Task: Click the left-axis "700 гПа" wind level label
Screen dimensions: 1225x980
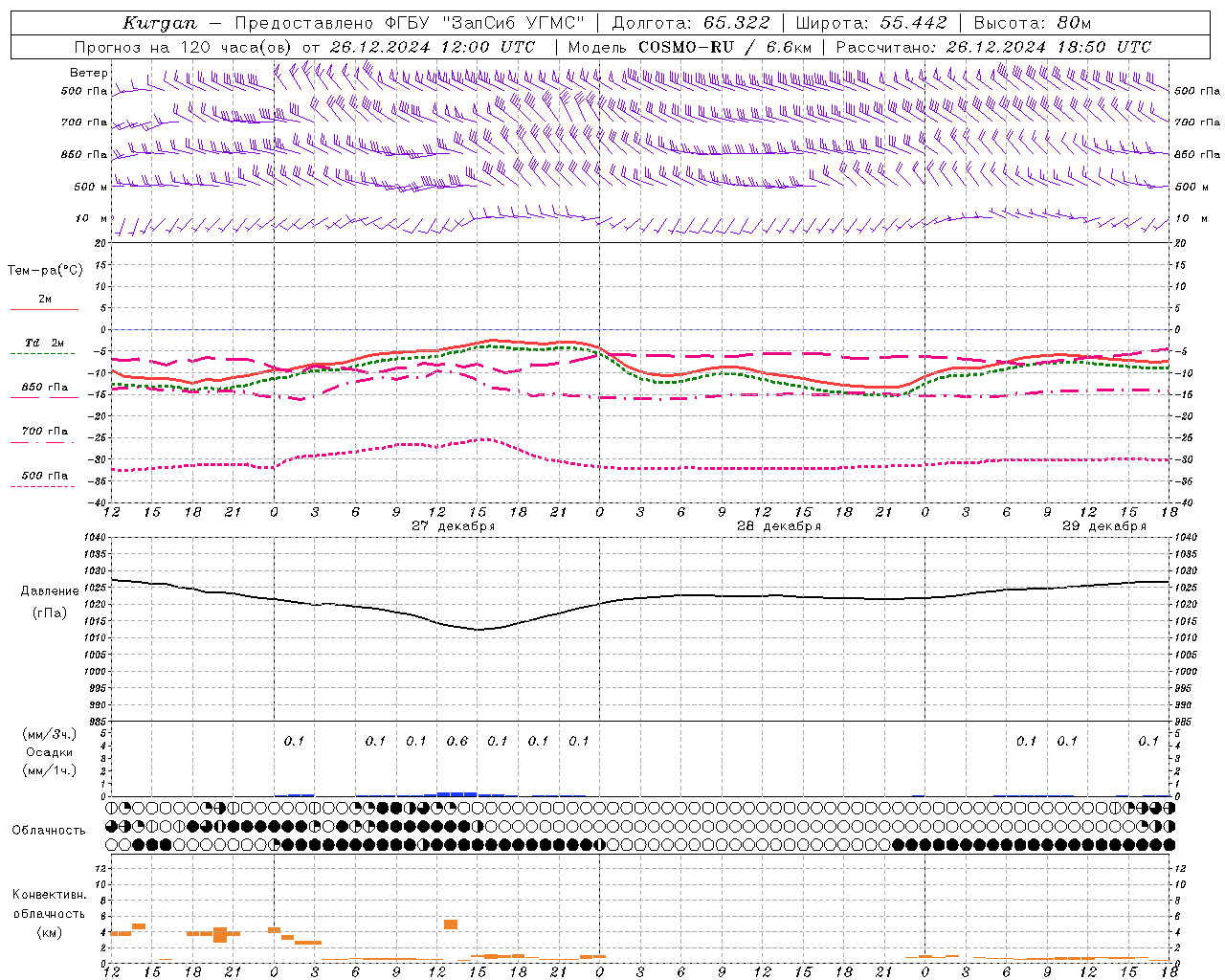Action: (x=84, y=122)
